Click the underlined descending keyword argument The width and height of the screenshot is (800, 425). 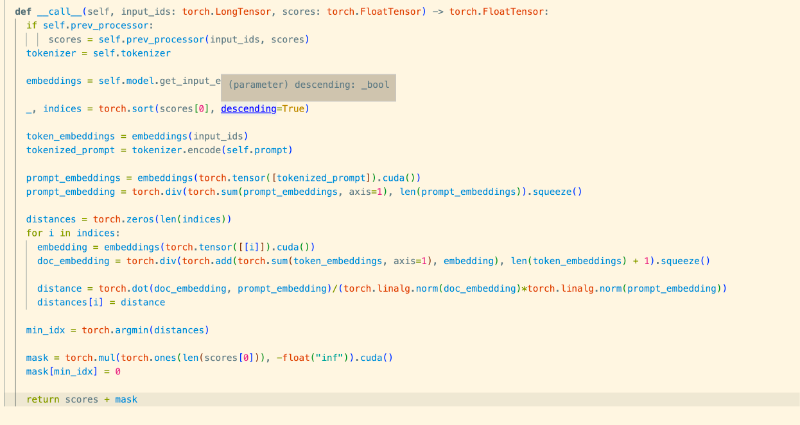(246, 108)
